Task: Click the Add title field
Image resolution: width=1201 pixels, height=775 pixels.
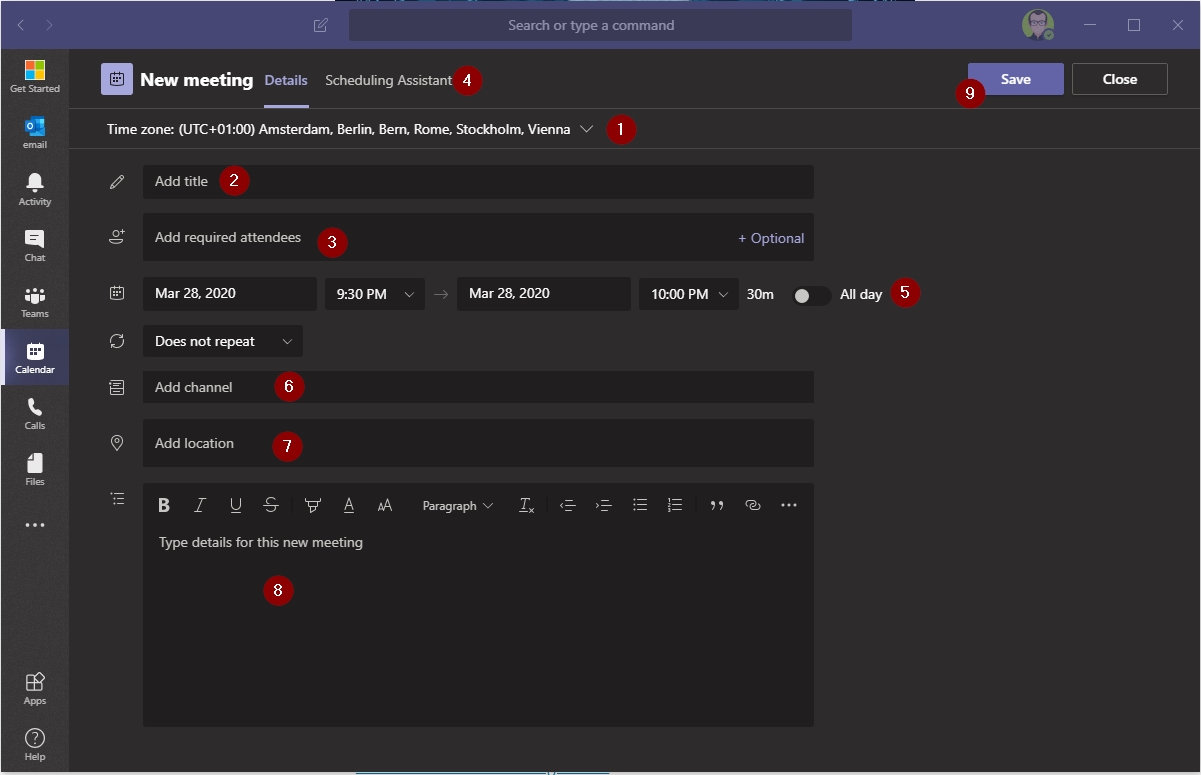Action: pyautogui.click(x=478, y=182)
